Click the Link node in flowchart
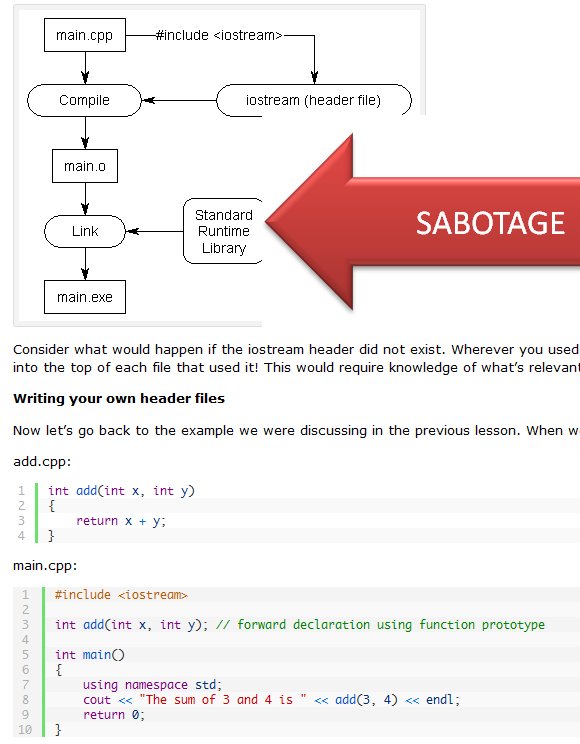This screenshot has height=744, width=580. [x=85, y=231]
